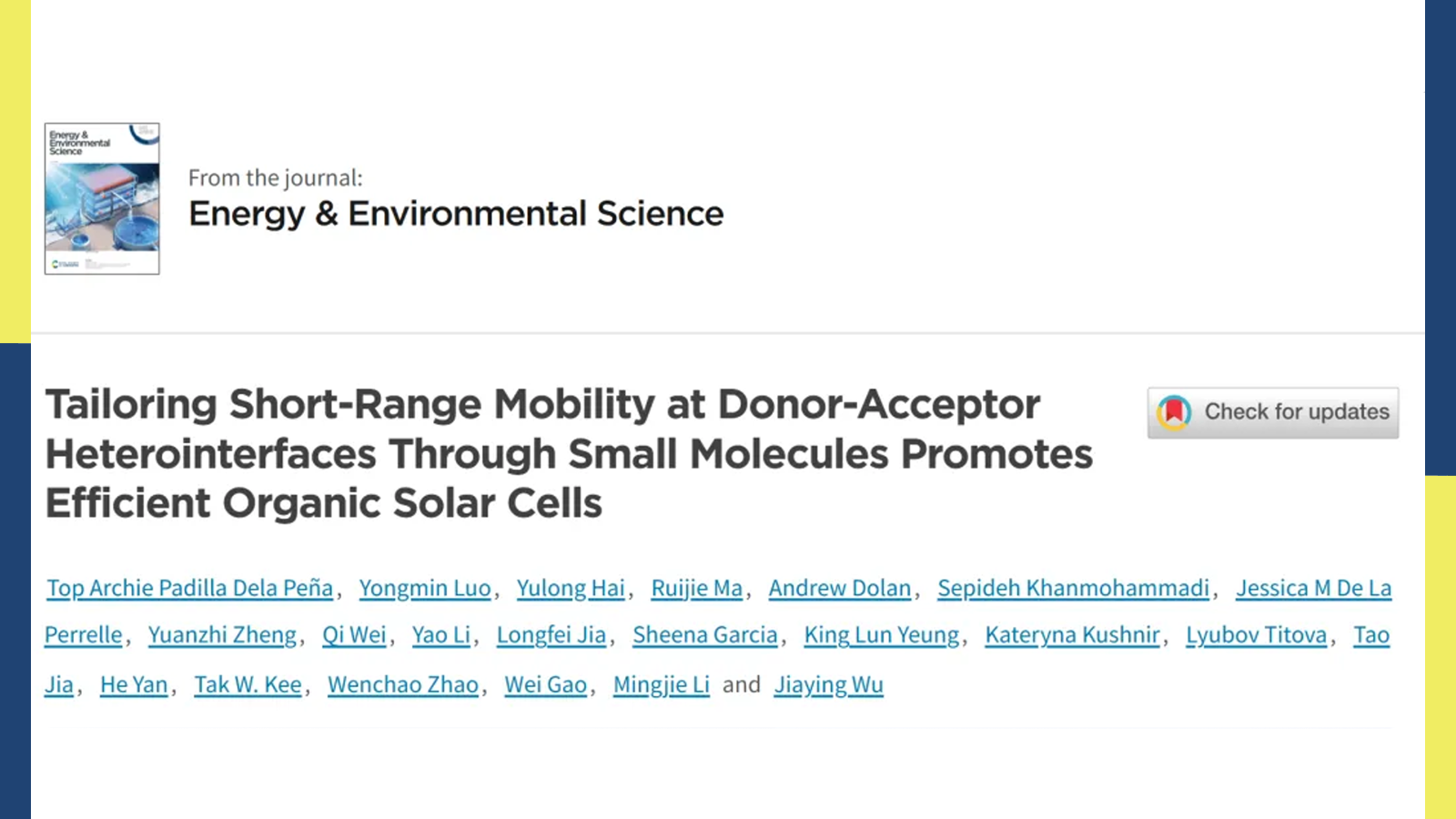The image size is (1456, 819).
Task: Open author Top Archie Padilla Dela Peña
Action: [190, 589]
